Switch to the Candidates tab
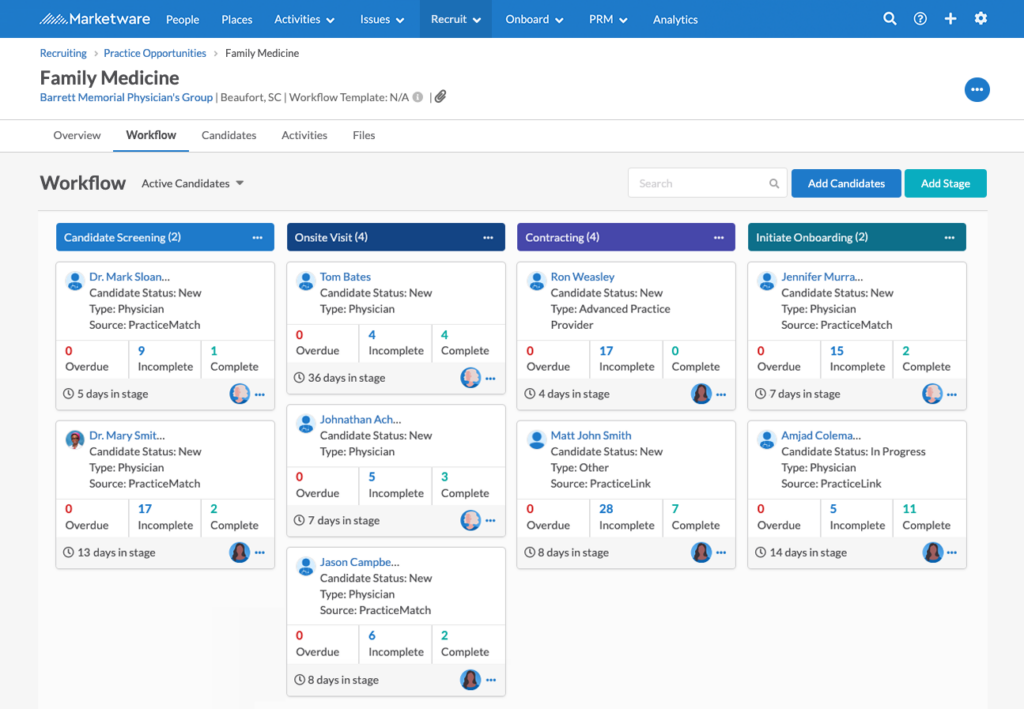 coord(228,134)
